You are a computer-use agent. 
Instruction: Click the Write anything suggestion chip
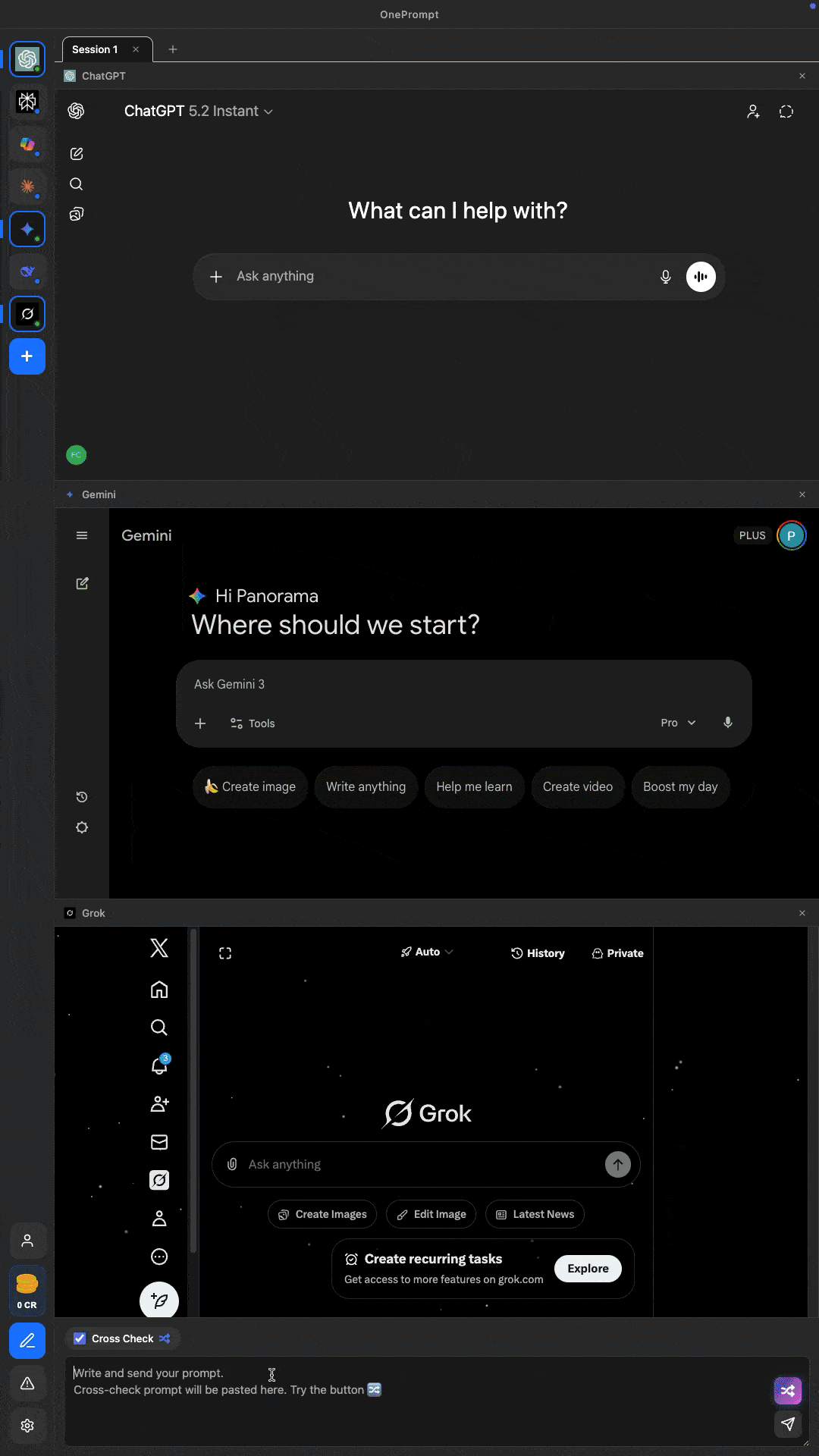pos(366,787)
